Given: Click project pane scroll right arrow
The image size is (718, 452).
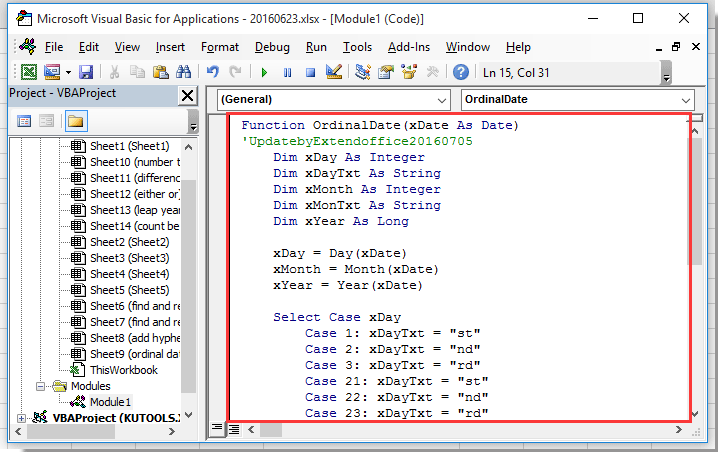Looking at the screenshot, I should tap(172, 431).
